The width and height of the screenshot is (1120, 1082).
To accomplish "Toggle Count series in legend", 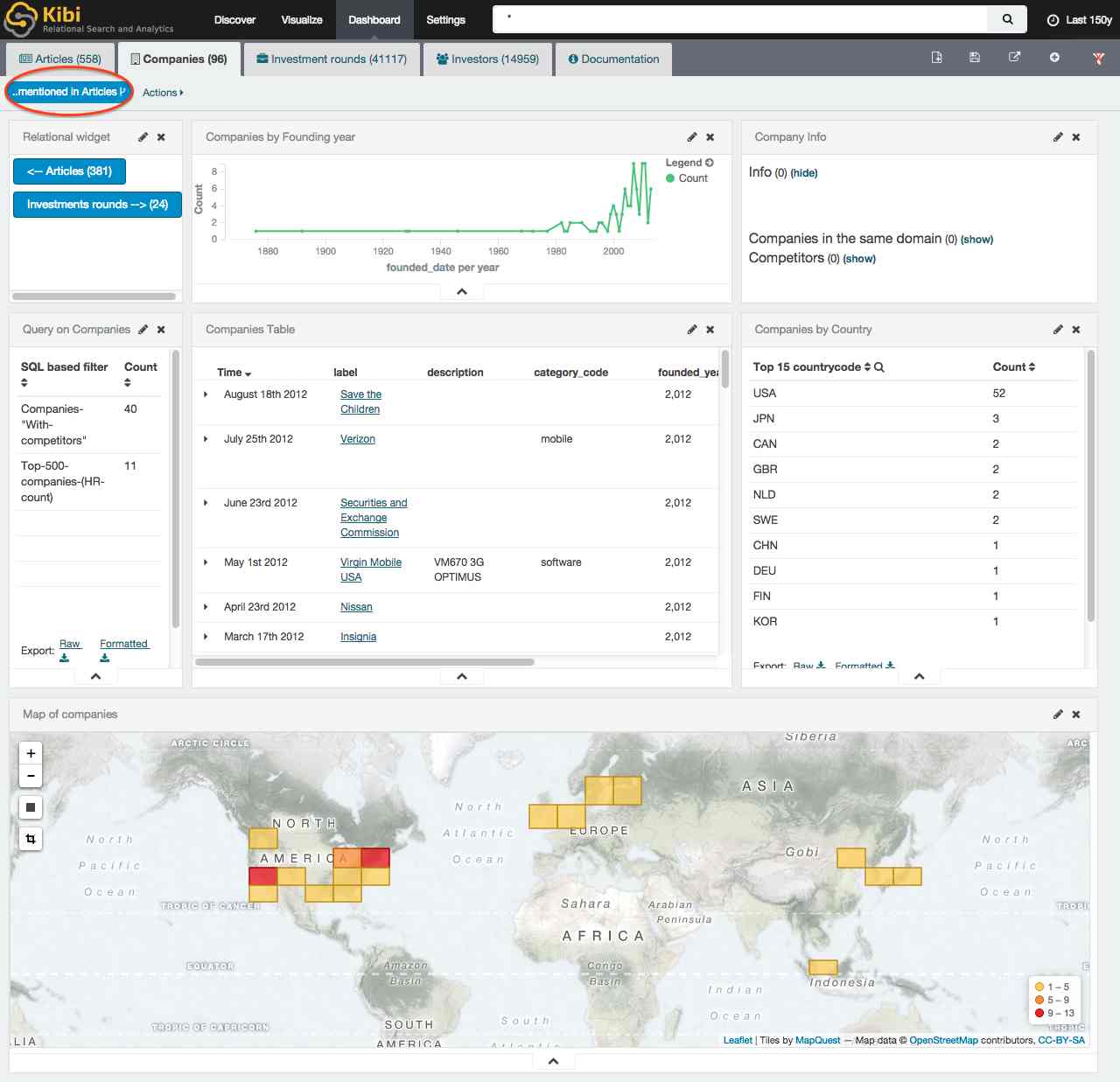I will point(687,178).
